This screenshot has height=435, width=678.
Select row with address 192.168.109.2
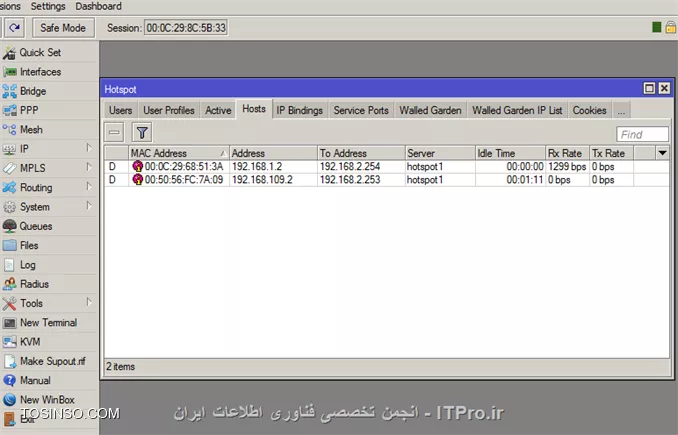(x=387, y=180)
